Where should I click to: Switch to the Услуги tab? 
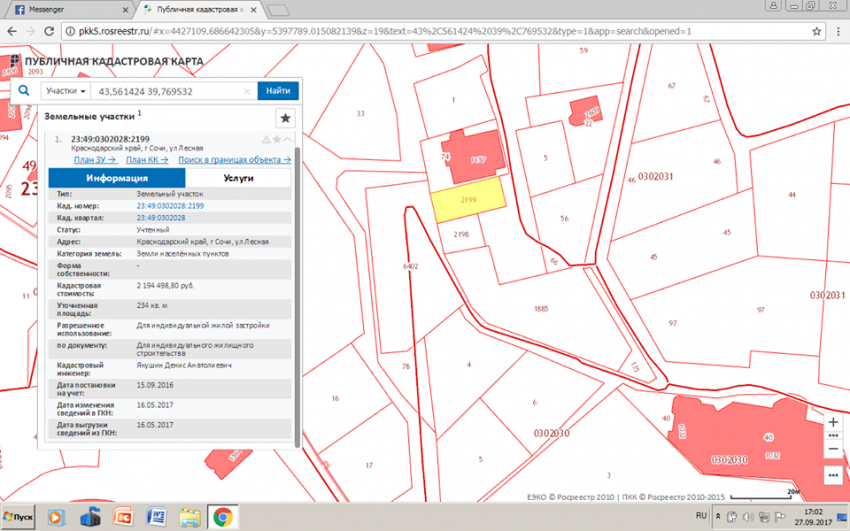(x=238, y=178)
